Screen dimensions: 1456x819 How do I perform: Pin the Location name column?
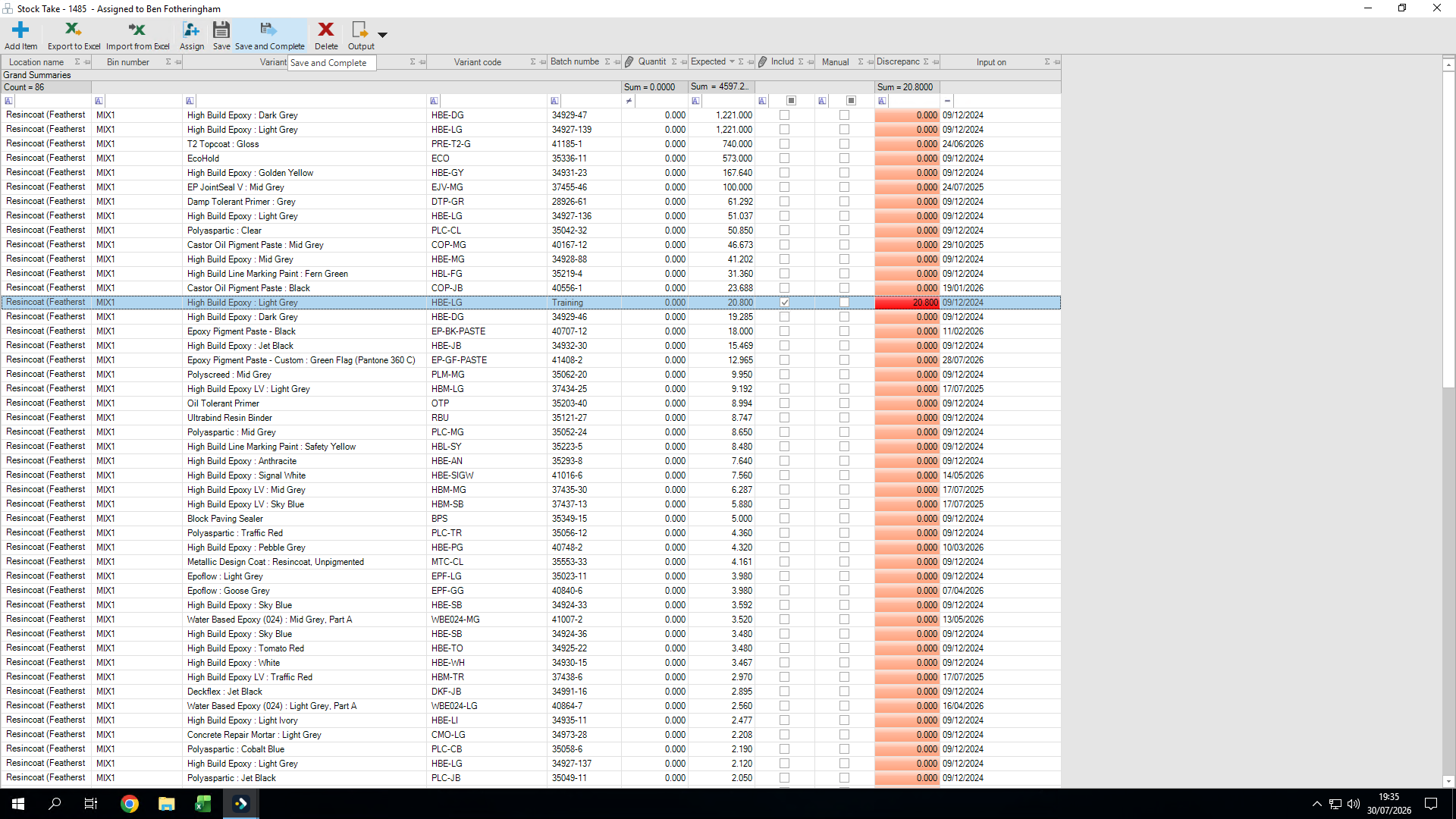pos(87,62)
